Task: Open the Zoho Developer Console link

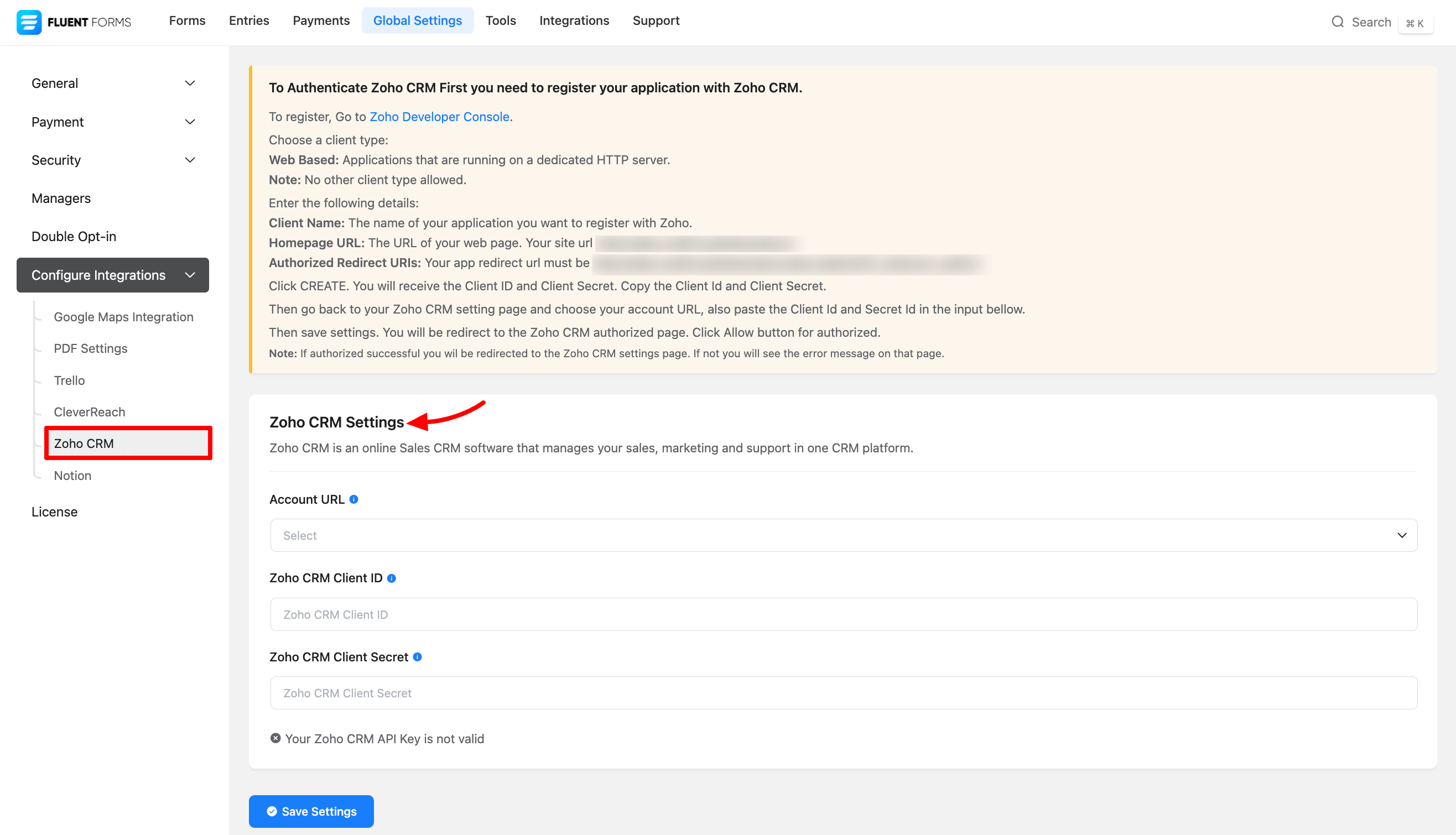Action: [x=439, y=117]
